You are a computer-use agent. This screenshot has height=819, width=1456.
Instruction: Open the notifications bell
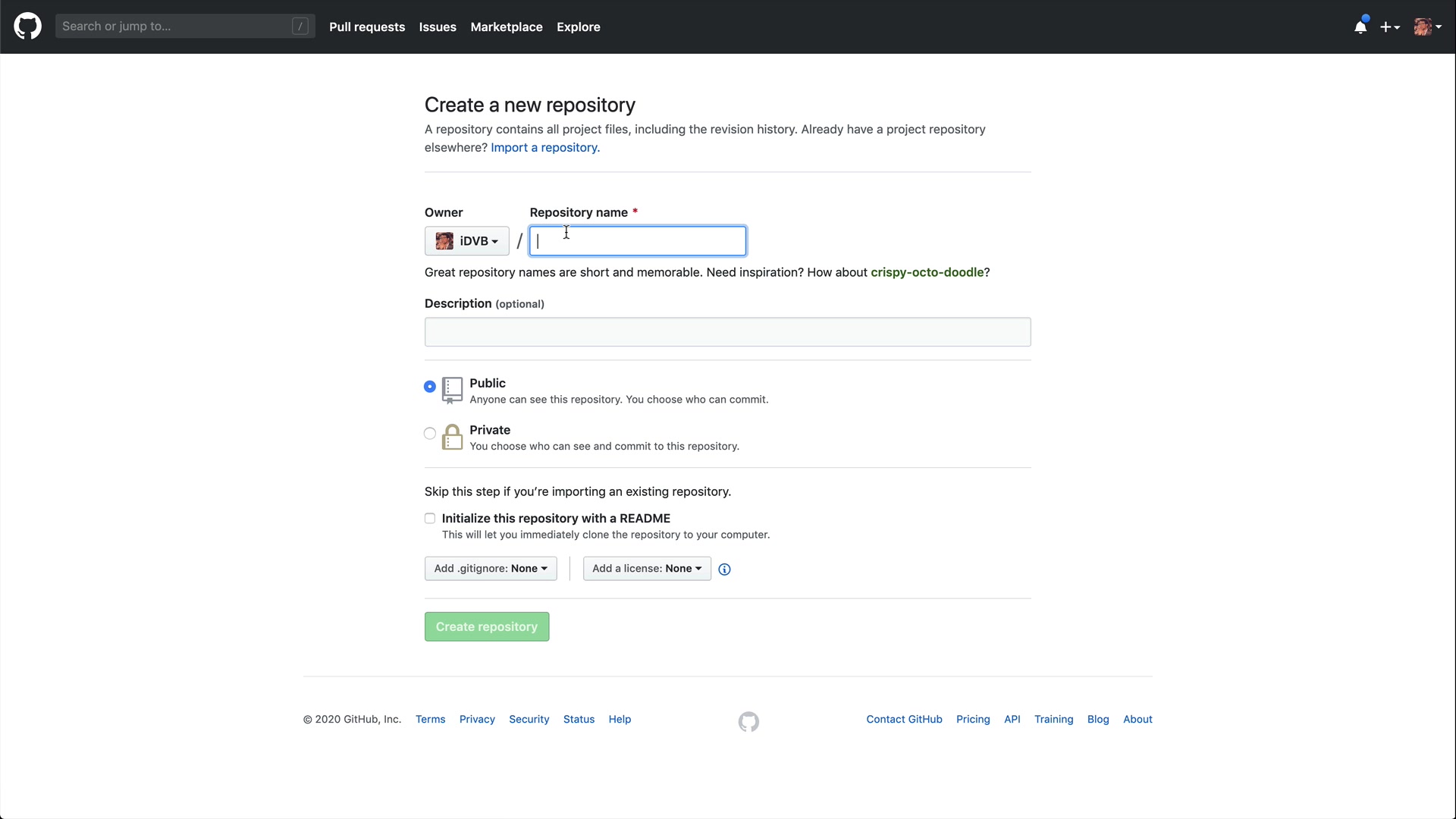pyautogui.click(x=1360, y=27)
